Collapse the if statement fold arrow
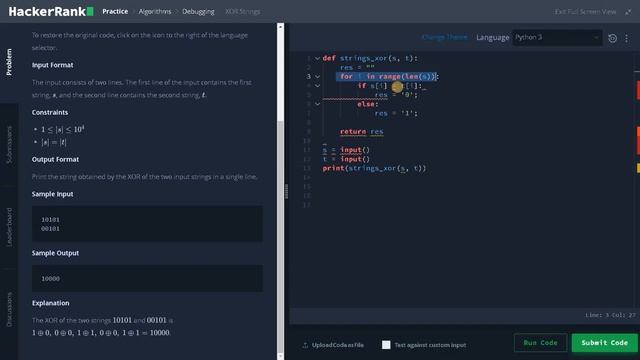Image resolution: width=640 pixels, height=360 pixels. point(317,86)
